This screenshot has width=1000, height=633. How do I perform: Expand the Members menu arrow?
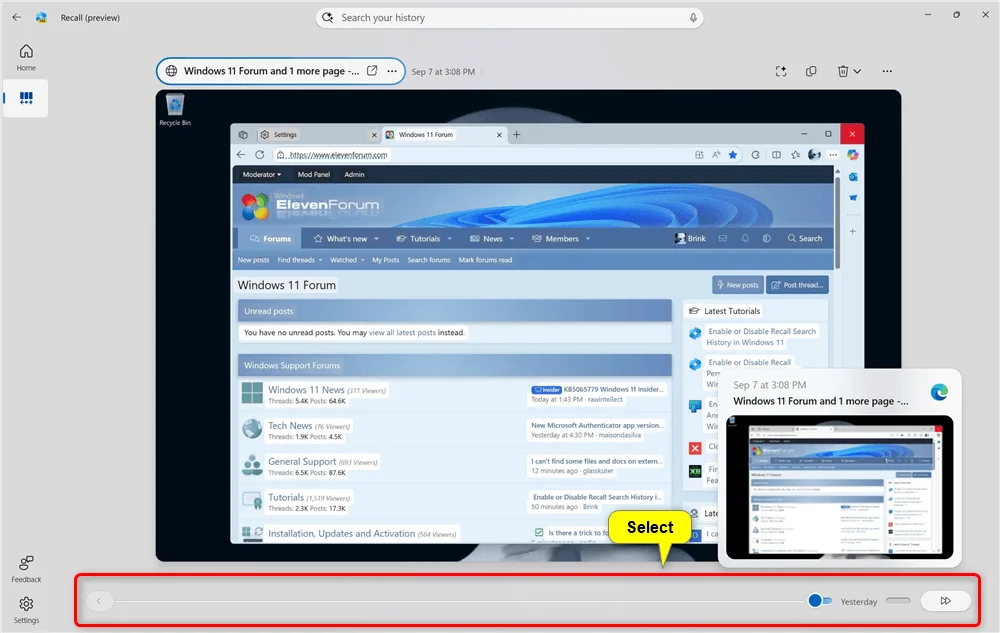pos(587,238)
